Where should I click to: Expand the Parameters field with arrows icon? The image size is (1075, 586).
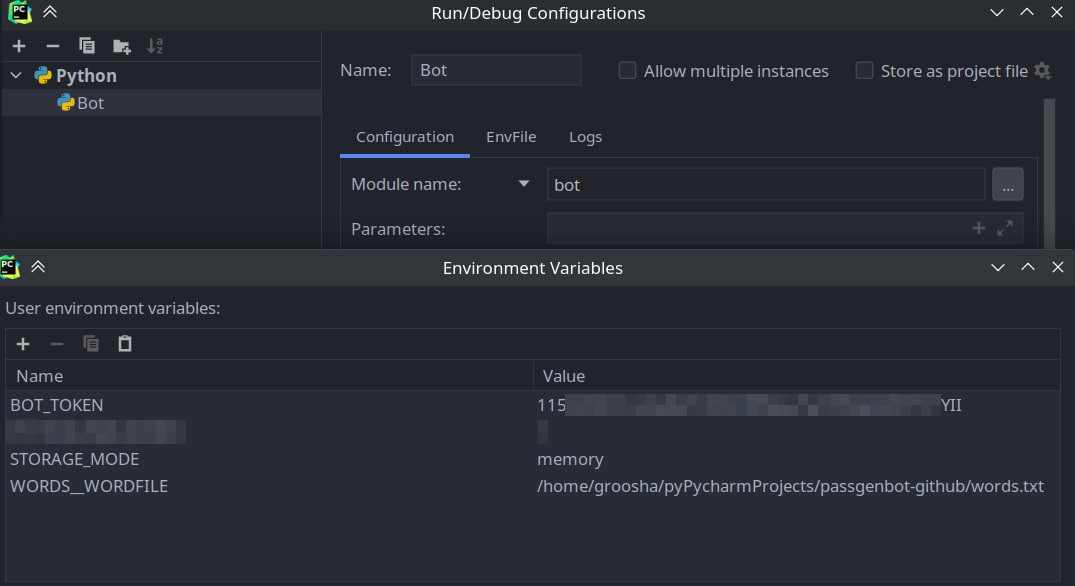[1005, 228]
